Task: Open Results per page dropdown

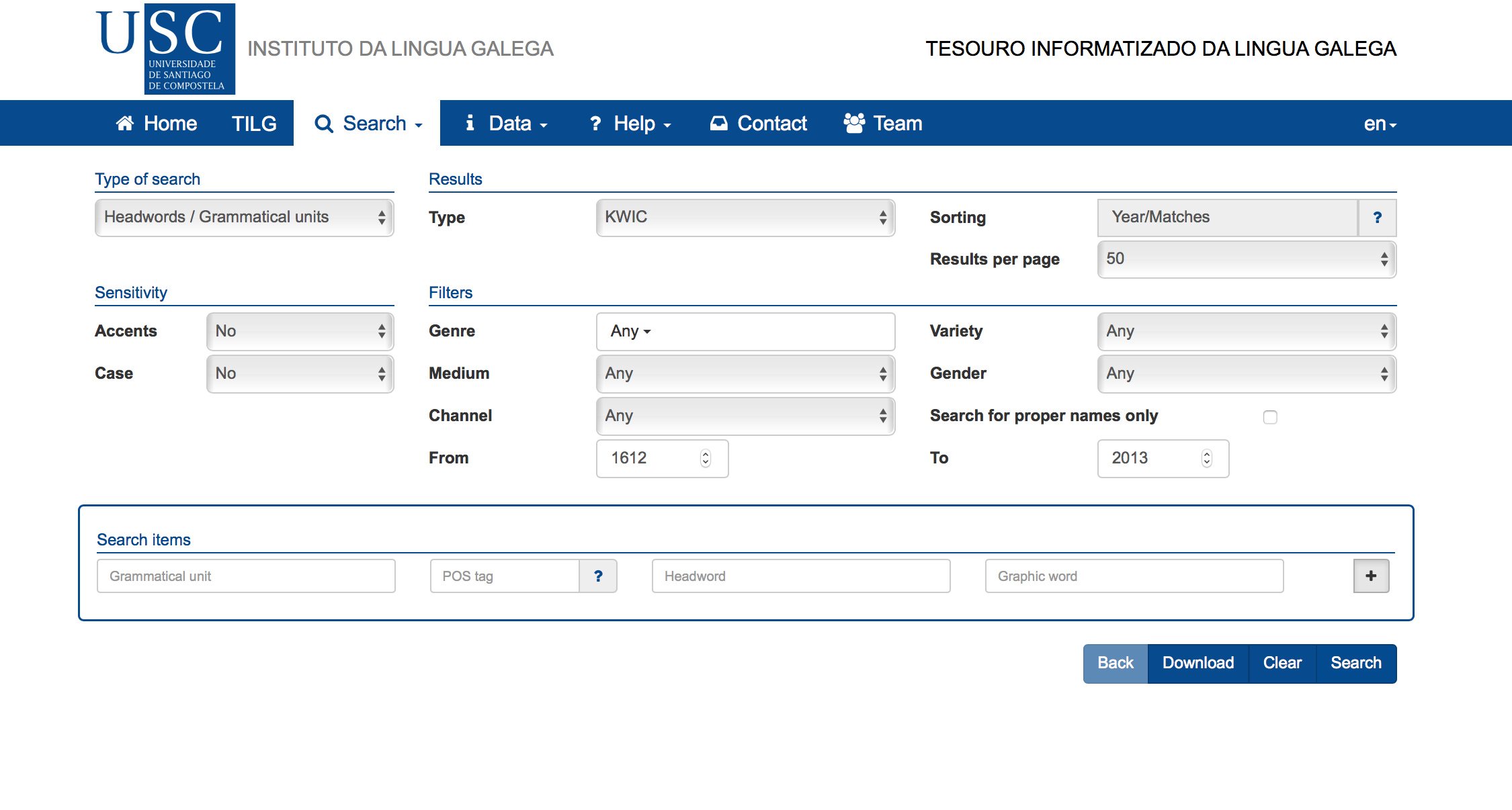Action: click(1247, 259)
